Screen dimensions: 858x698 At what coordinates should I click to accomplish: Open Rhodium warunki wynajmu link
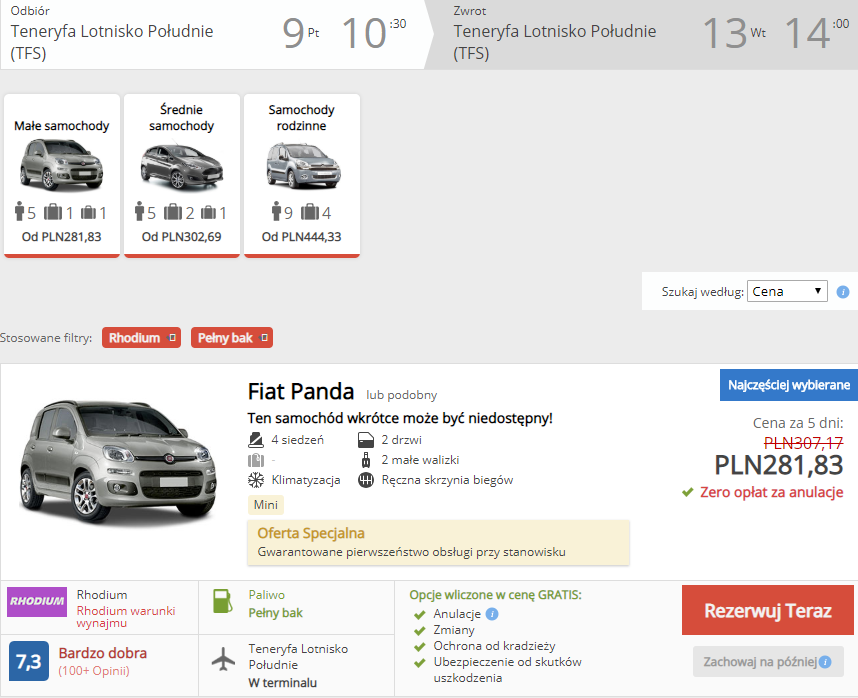click(126, 616)
